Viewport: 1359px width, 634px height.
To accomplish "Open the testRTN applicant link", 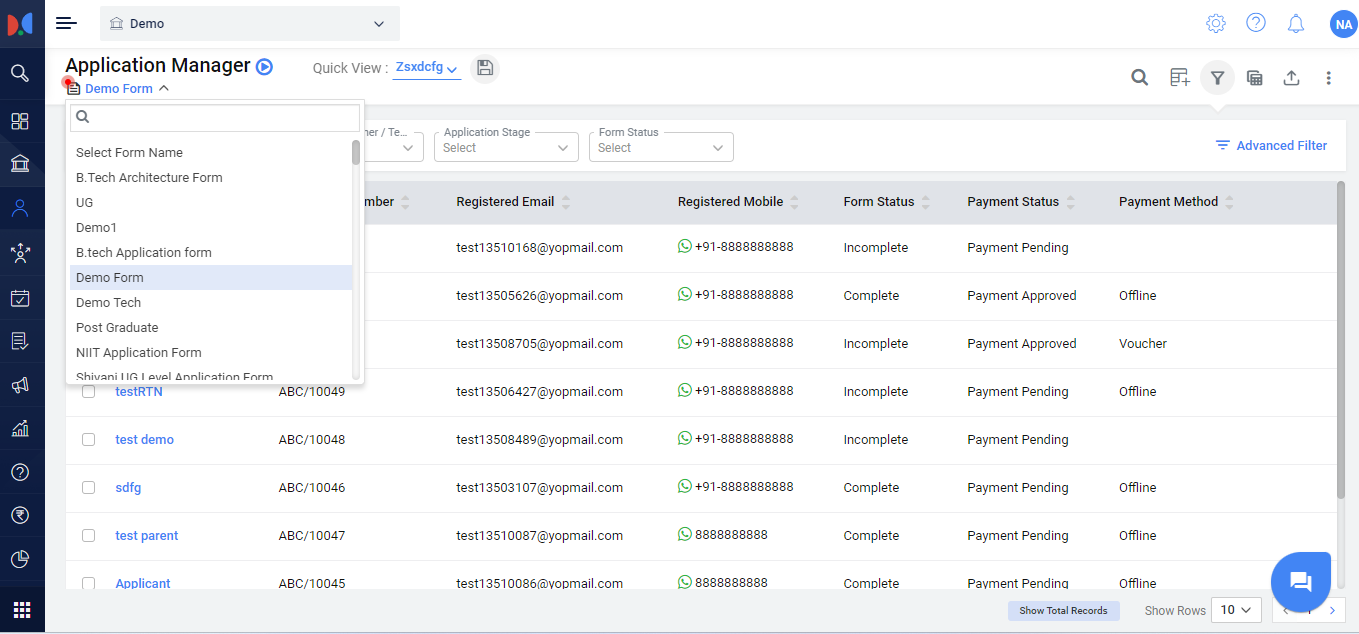I will point(139,392).
